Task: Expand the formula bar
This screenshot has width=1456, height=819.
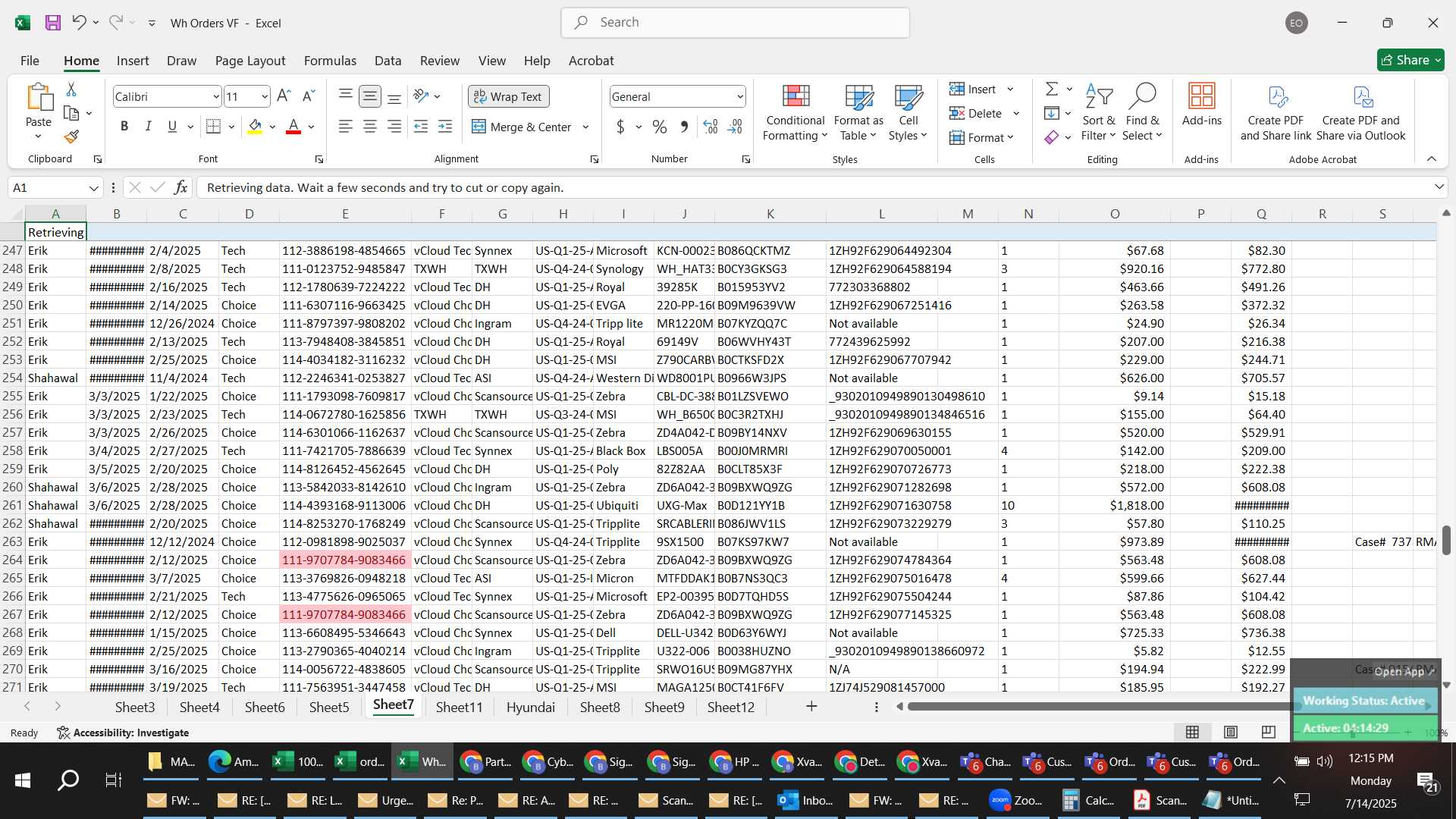Action: [x=1439, y=187]
